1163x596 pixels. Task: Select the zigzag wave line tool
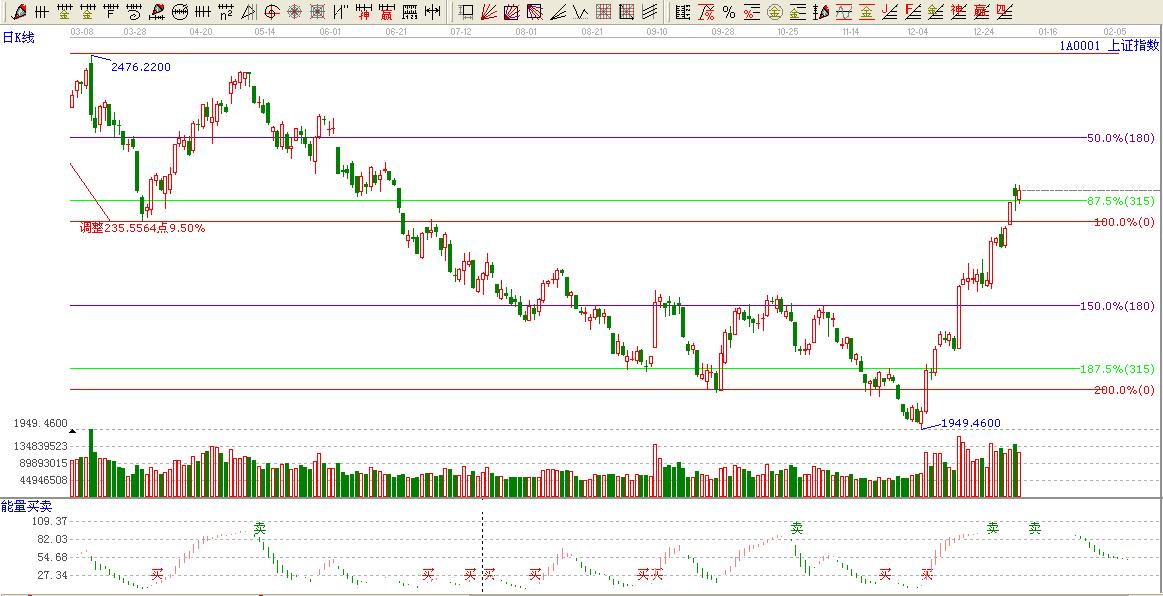(x=580, y=12)
